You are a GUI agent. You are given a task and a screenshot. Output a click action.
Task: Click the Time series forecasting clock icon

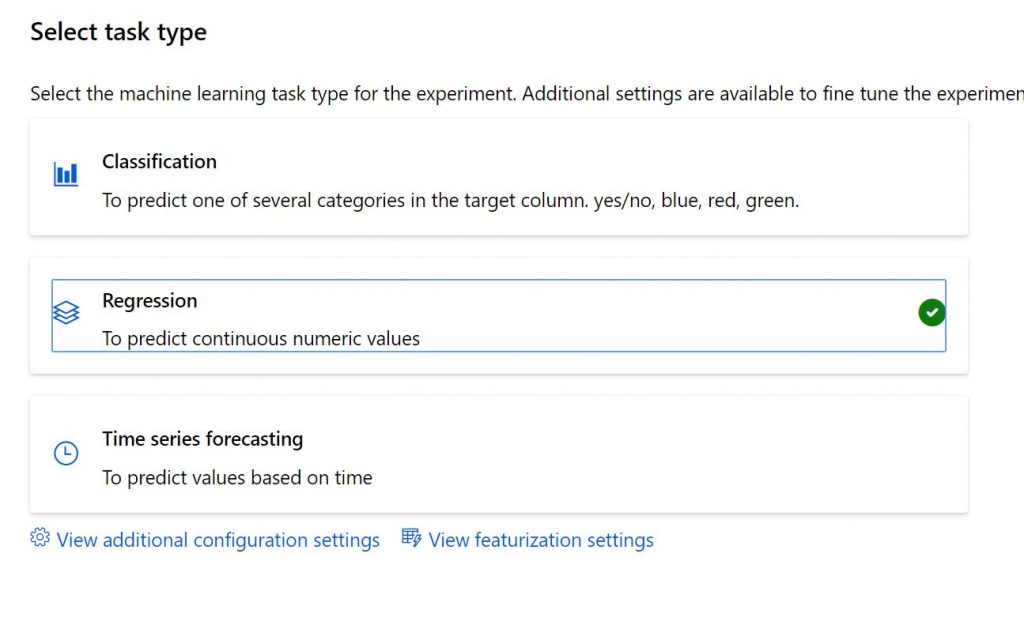tap(66, 453)
